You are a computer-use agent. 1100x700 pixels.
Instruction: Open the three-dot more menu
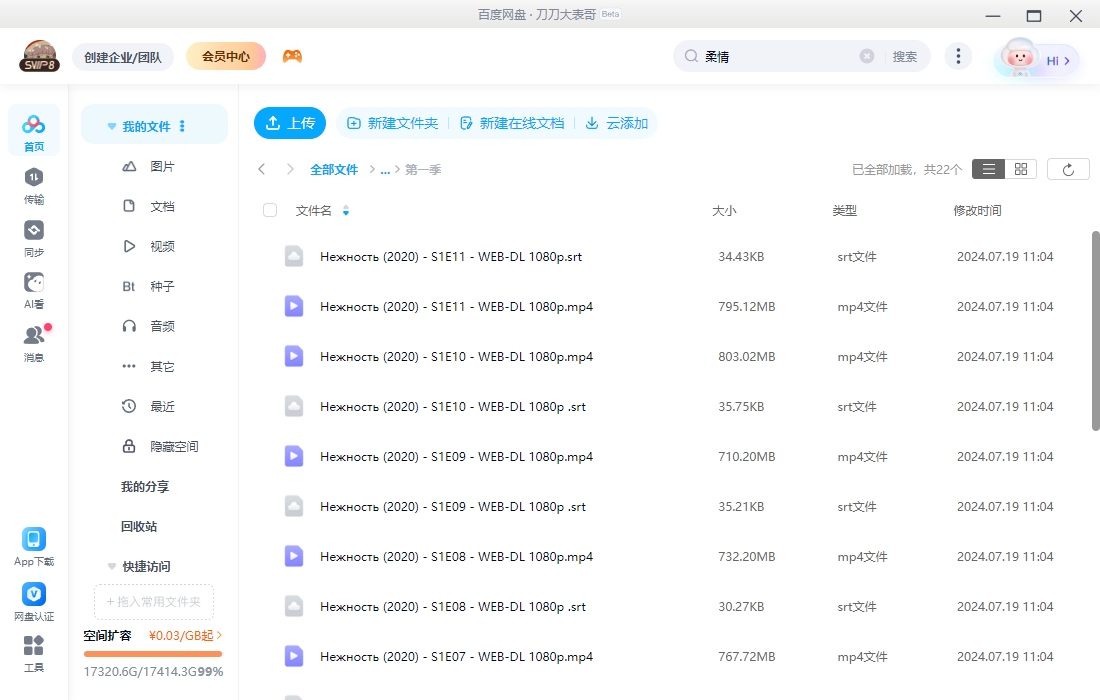(958, 56)
